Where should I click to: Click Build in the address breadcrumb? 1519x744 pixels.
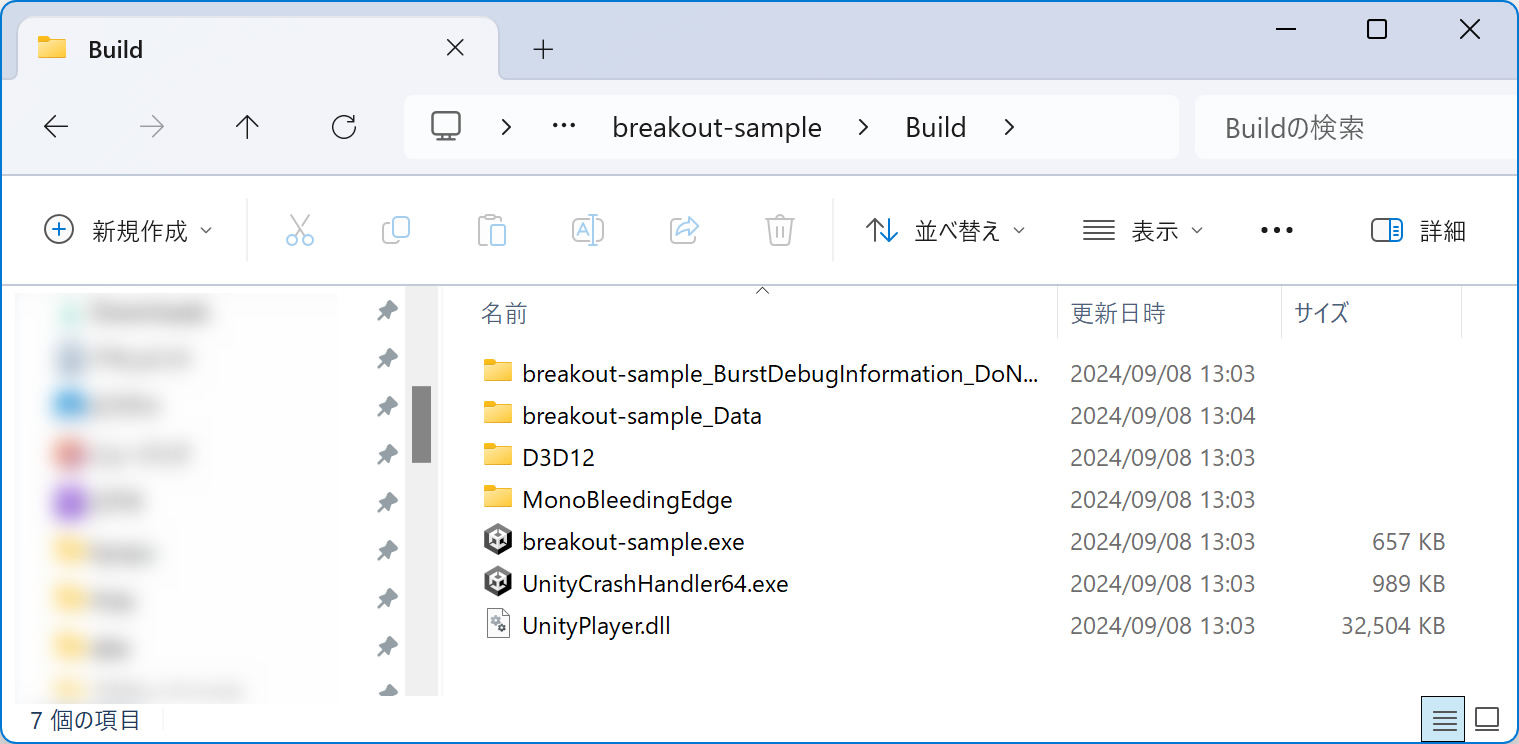pos(935,128)
